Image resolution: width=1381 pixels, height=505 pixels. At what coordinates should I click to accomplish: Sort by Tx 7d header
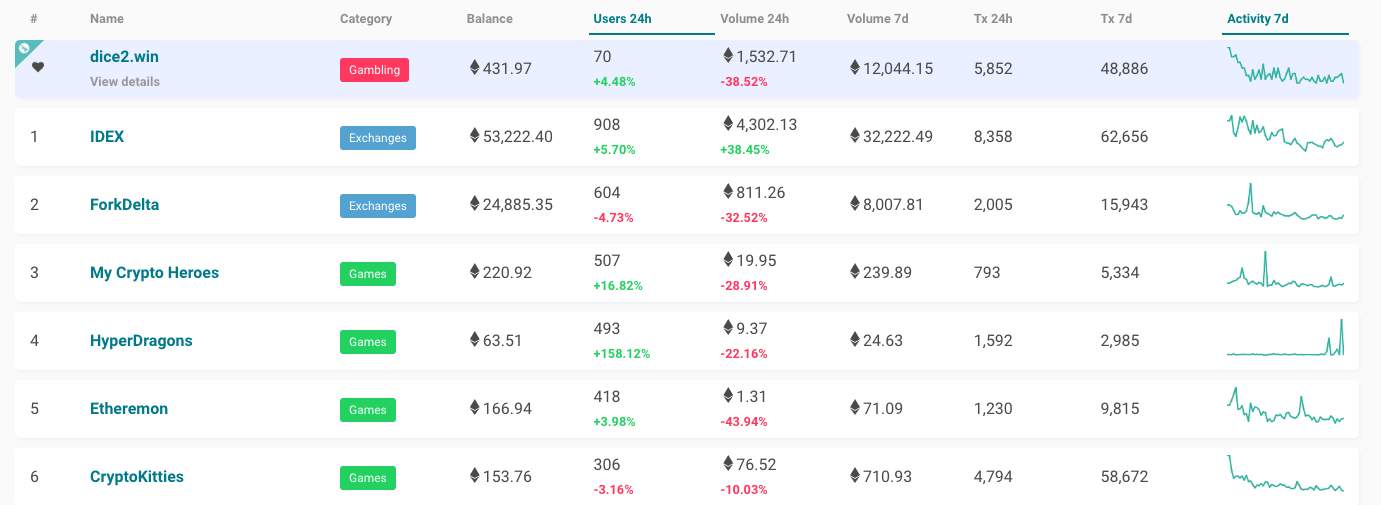[x=1115, y=19]
